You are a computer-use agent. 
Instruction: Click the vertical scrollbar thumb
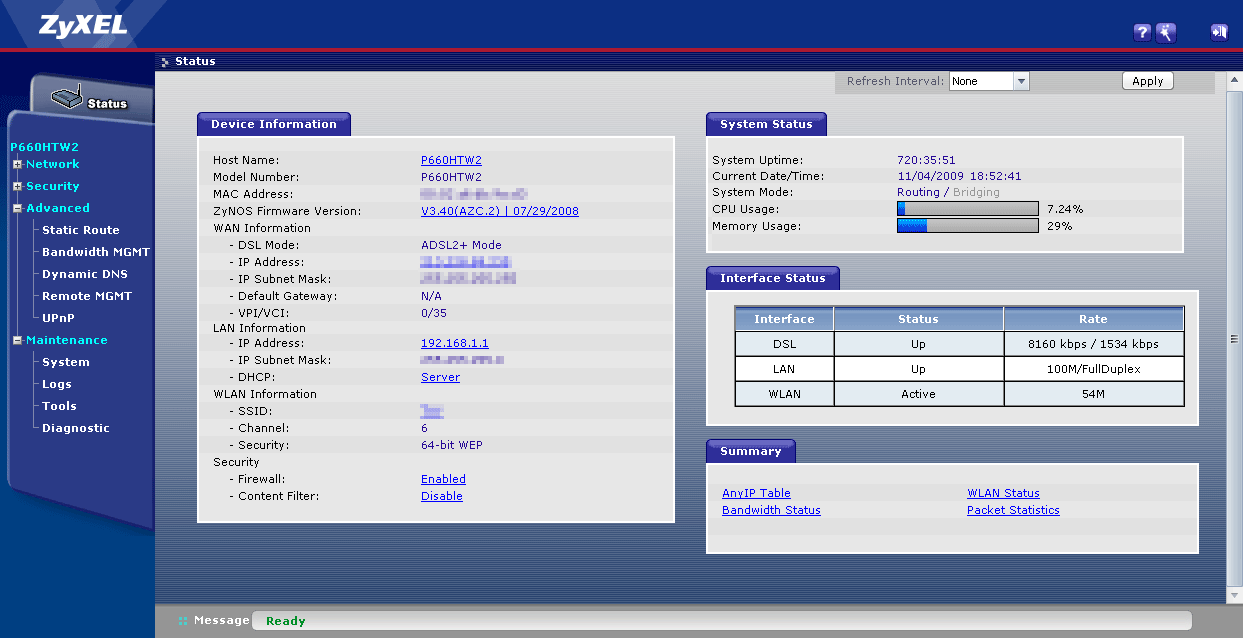pos(1234,338)
